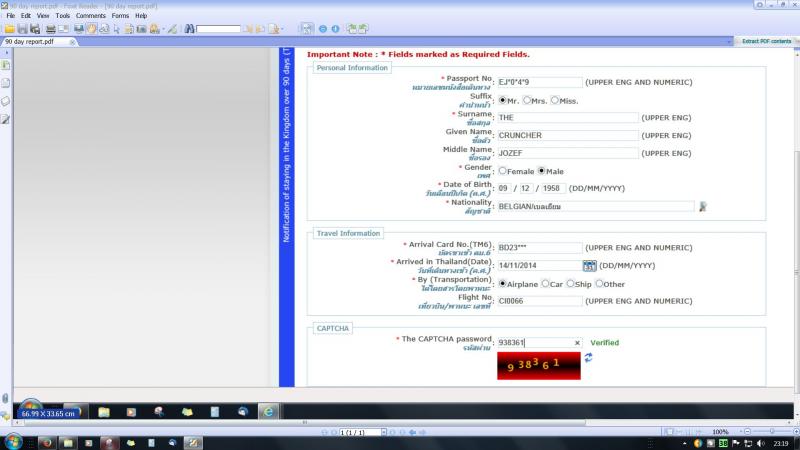Click the Print icon in toolbar
The height and width of the screenshot is (450, 800).
click(x=50, y=29)
